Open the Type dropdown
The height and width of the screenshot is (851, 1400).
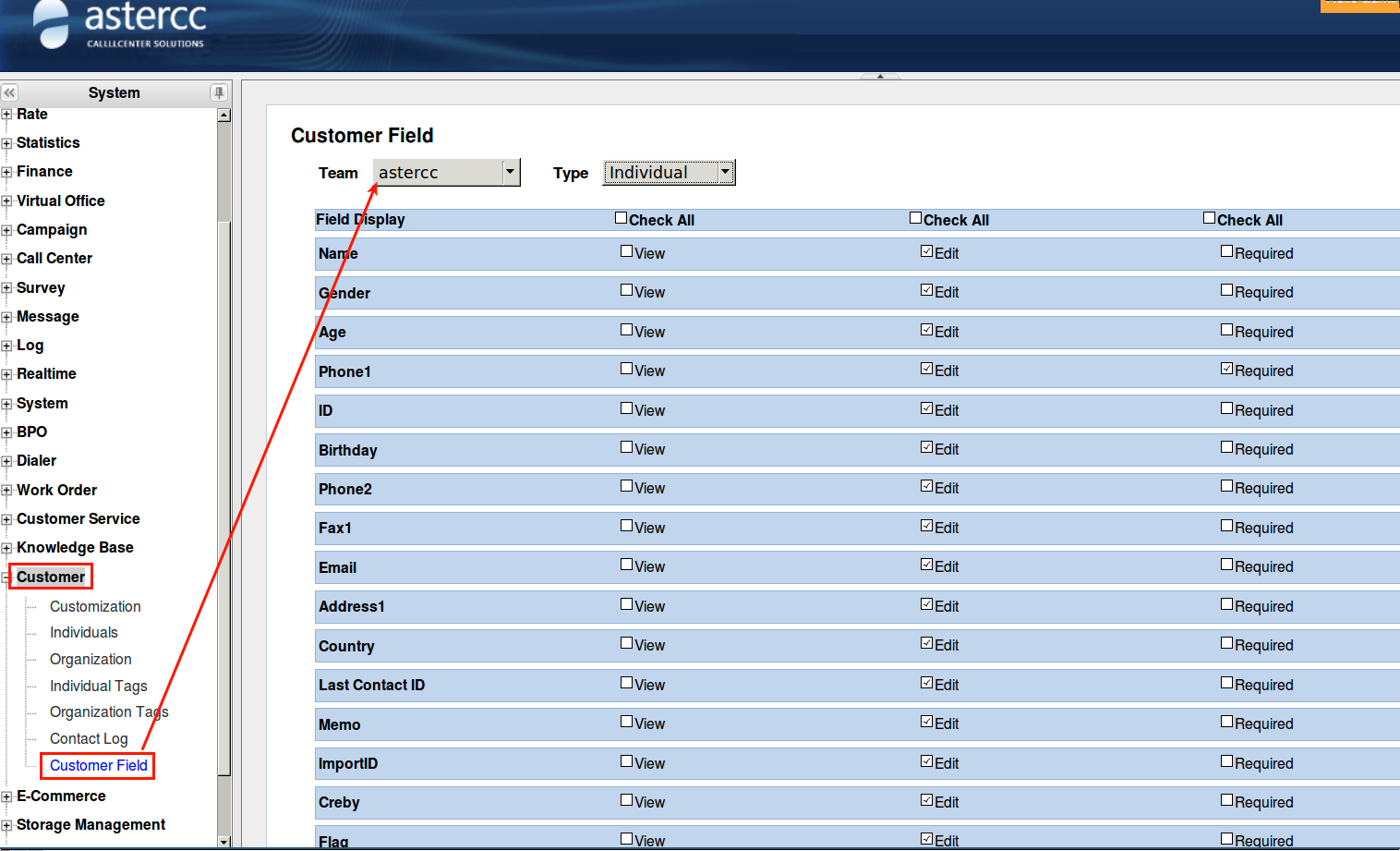tap(725, 172)
